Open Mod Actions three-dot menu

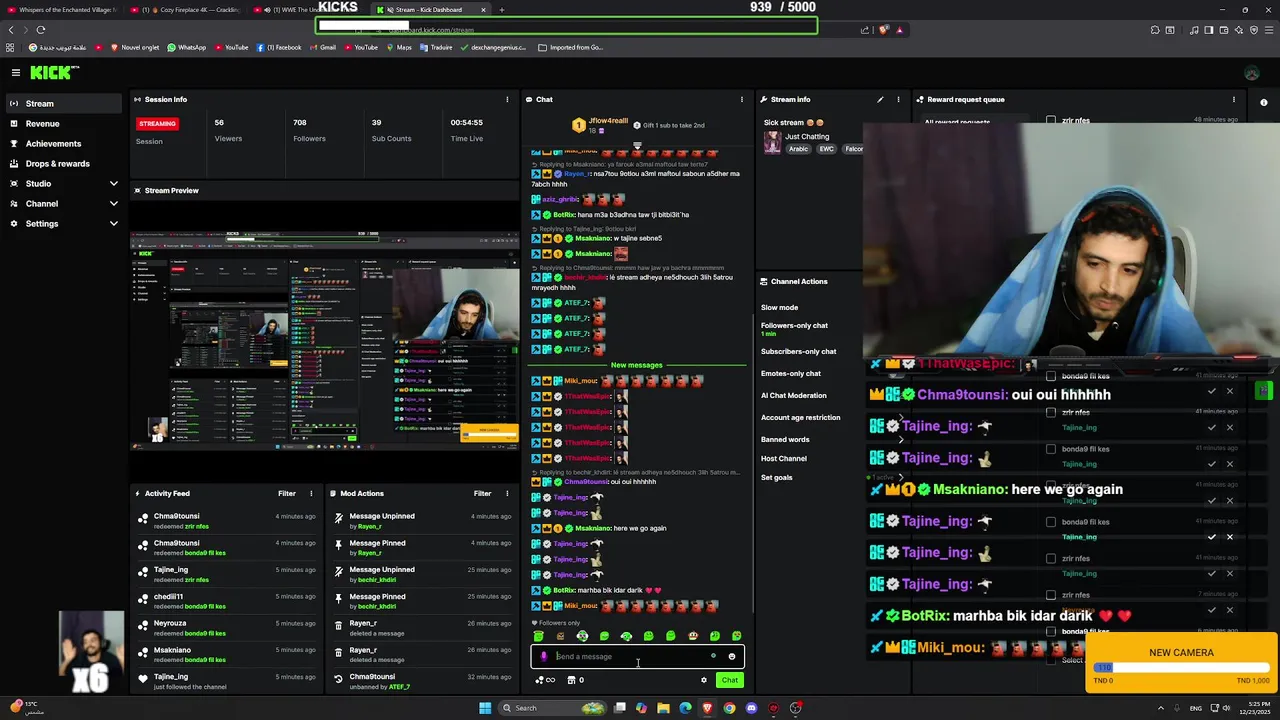pos(507,493)
